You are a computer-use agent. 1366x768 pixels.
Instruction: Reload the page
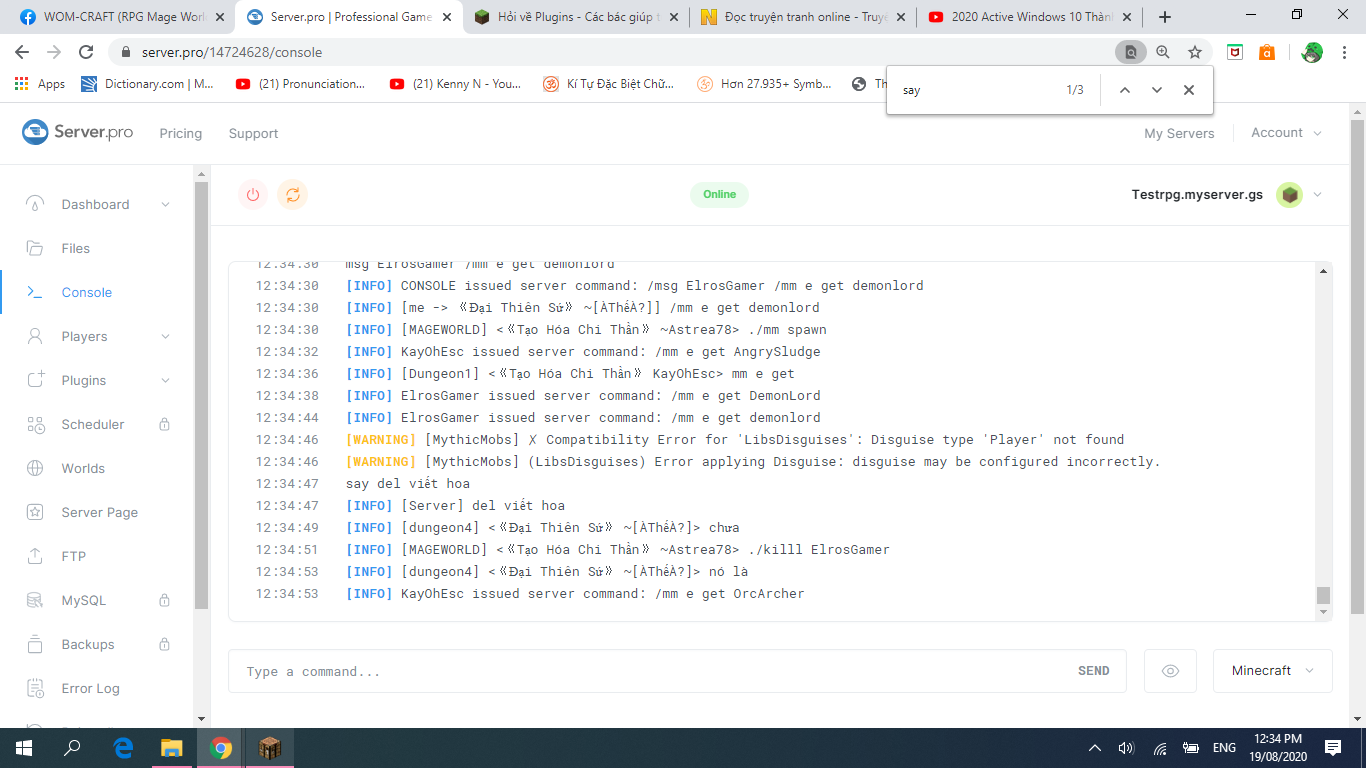pyautogui.click(x=86, y=52)
